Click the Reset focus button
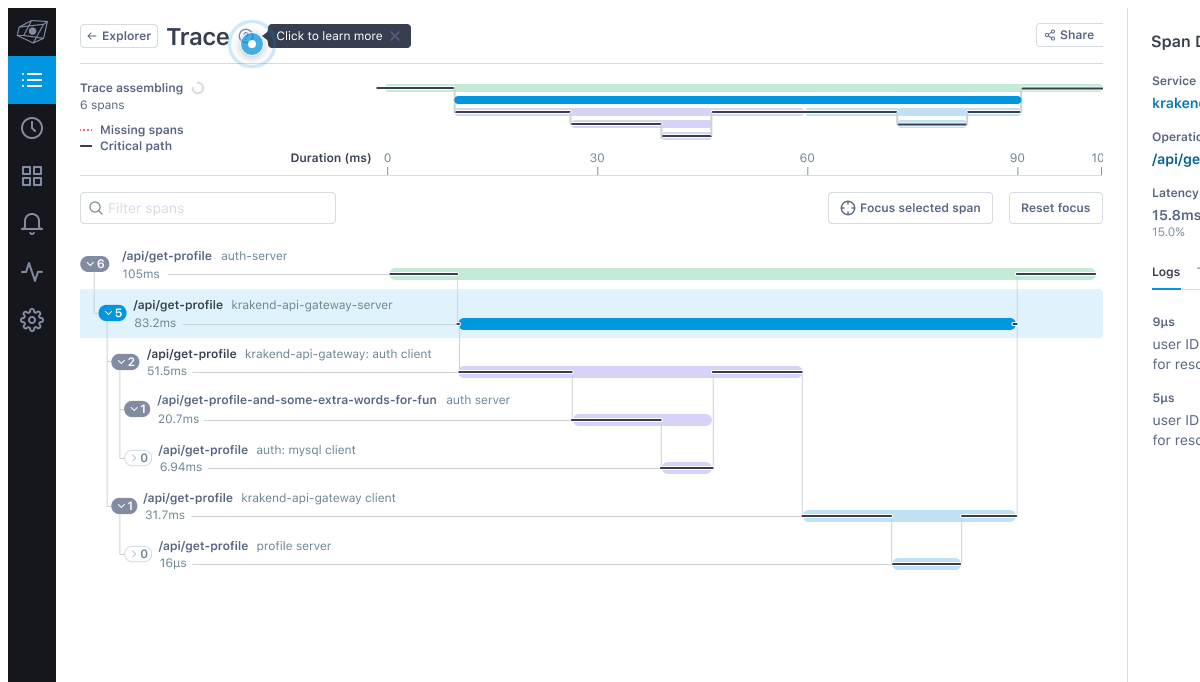This screenshot has width=1200, height=682. click(1055, 208)
